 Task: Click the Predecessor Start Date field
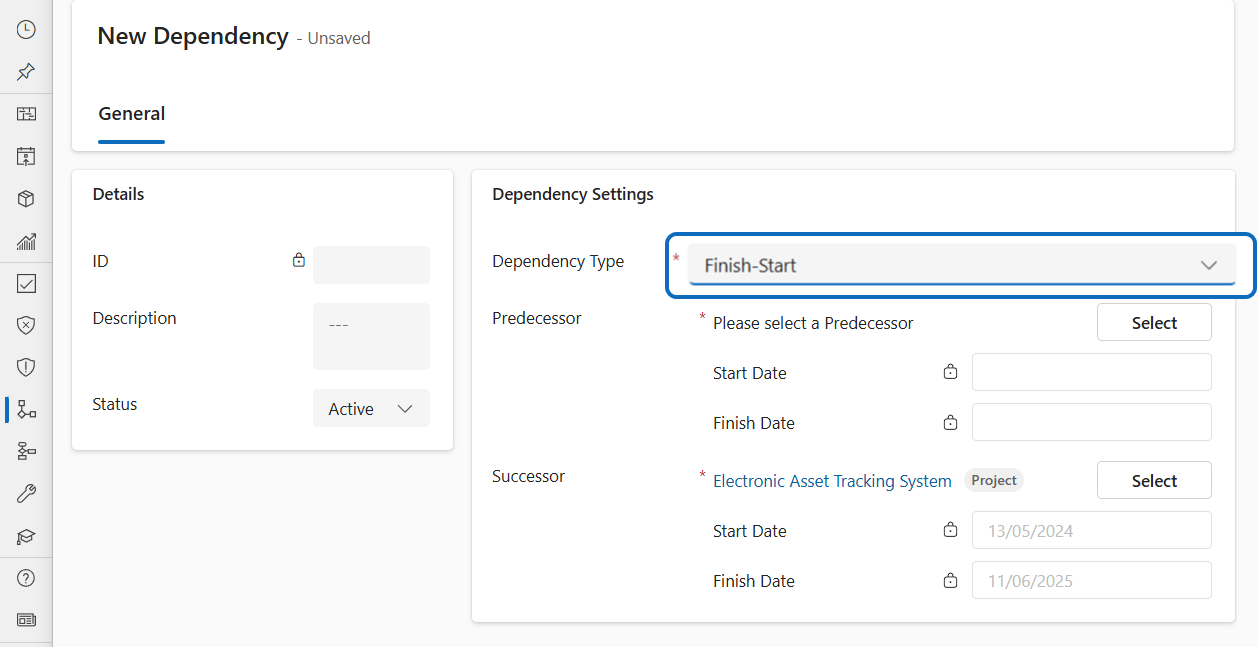tap(1091, 372)
